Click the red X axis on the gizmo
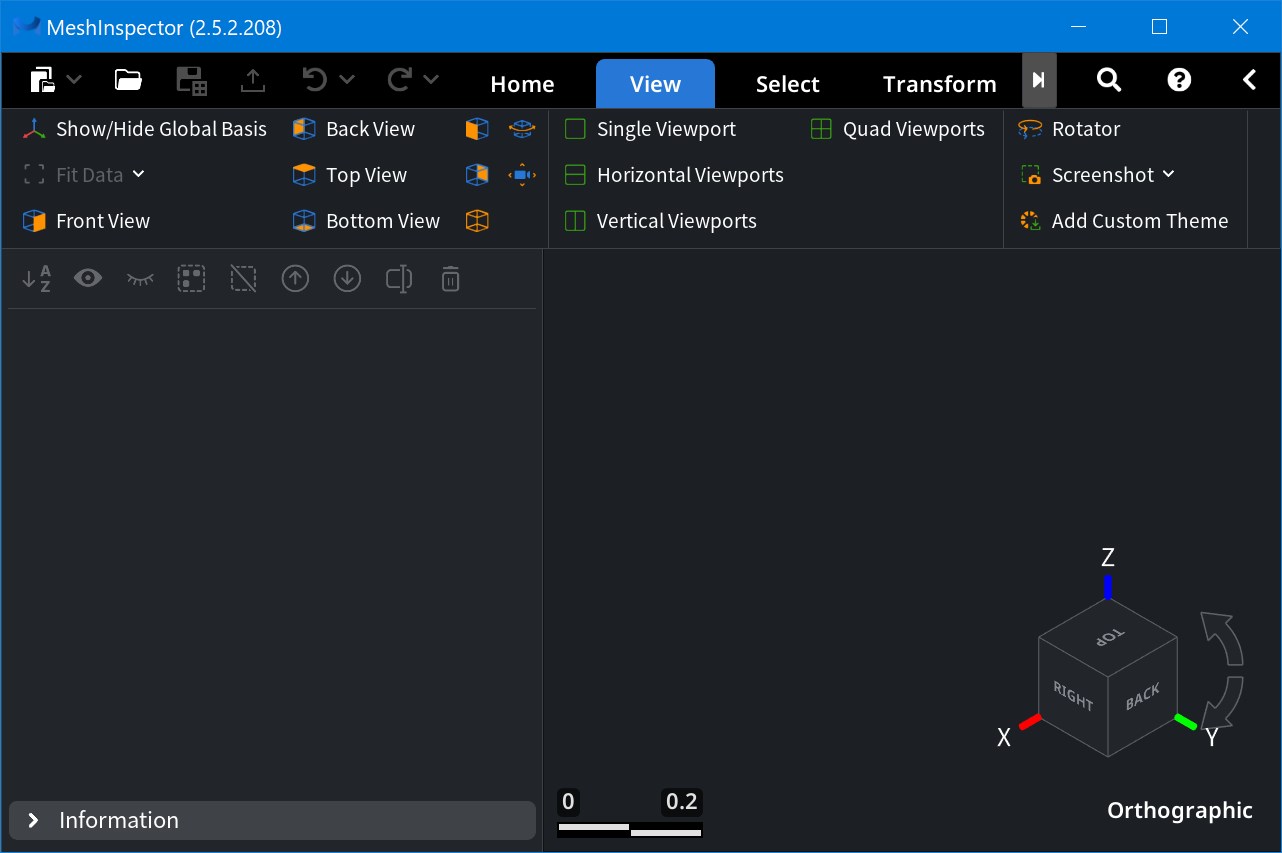1282x853 pixels. pyautogui.click(x=1030, y=721)
